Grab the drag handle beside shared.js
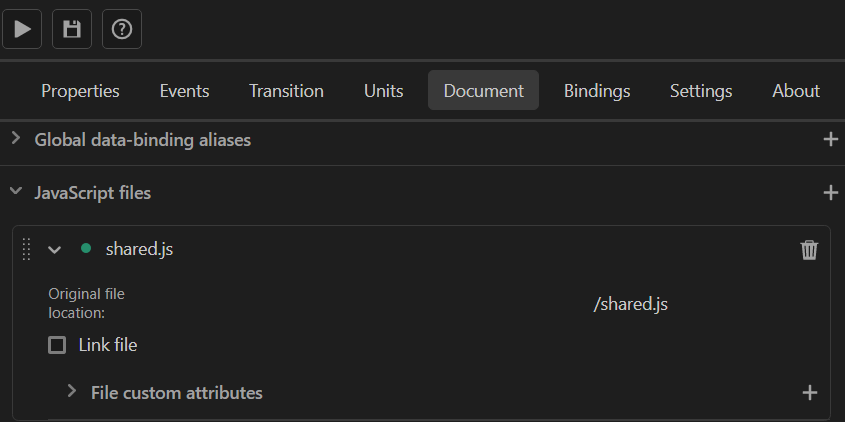Image resolution: width=845 pixels, height=422 pixels. [27, 250]
